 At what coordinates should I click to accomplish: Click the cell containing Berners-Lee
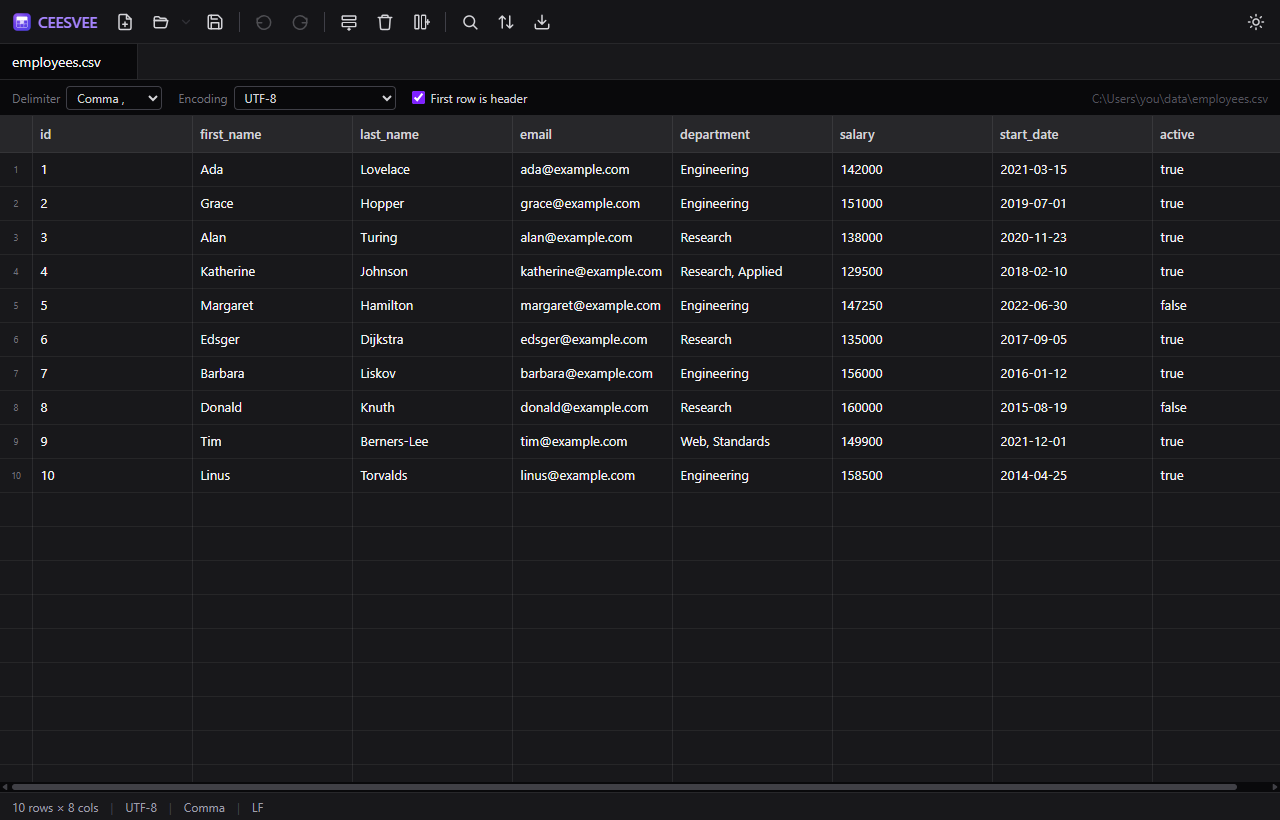click(x=432, y=442)
